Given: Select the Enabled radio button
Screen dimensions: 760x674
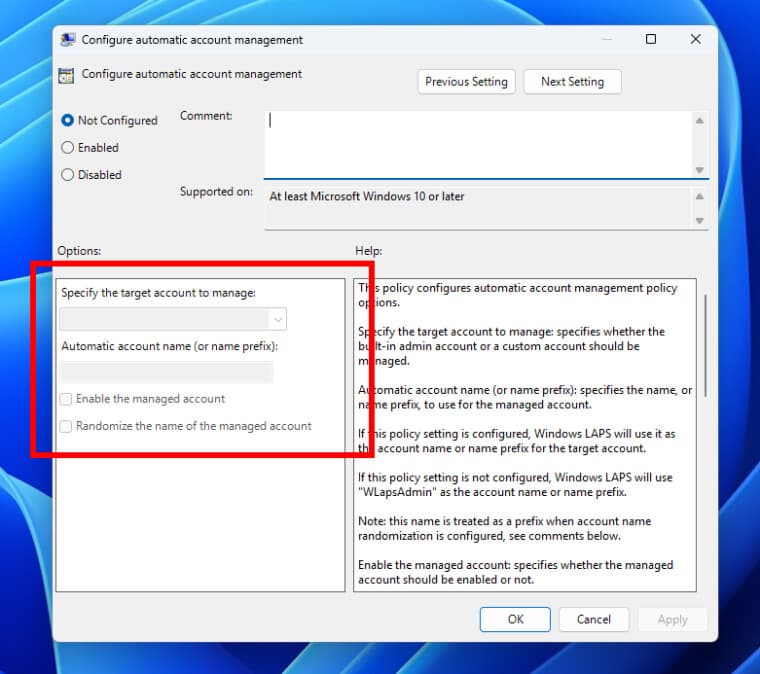Looking at the screenshot, I should (x=68, y=147).
